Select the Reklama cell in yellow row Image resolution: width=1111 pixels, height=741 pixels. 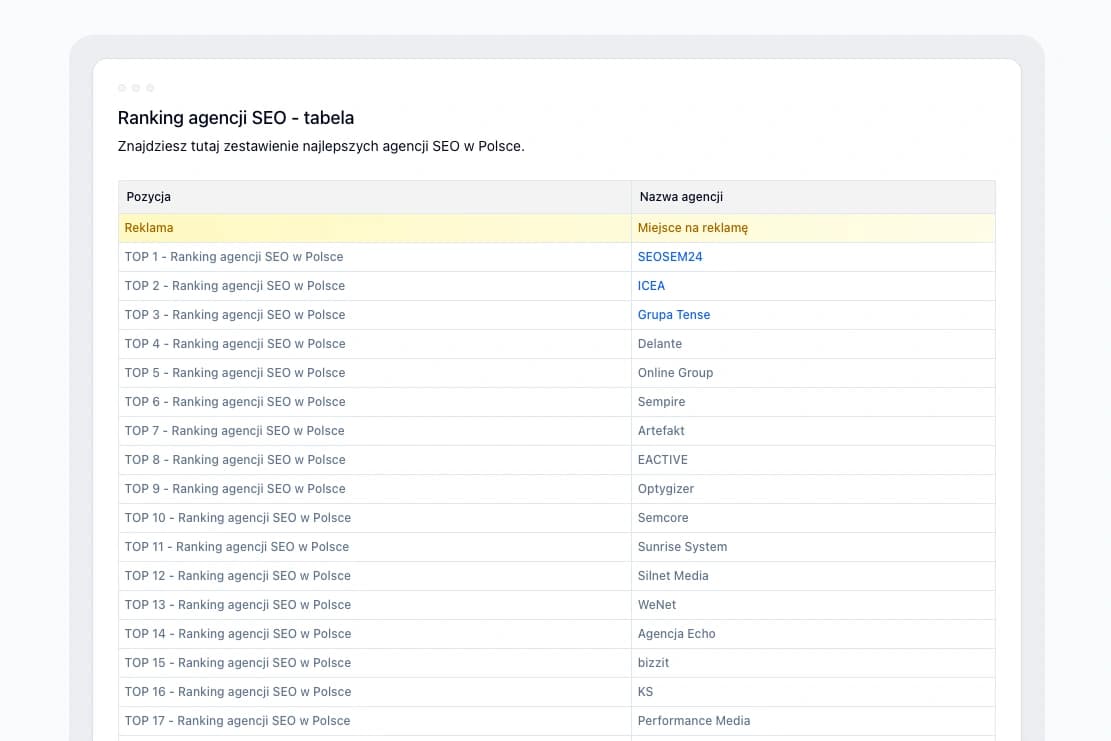tap(149, 228)
